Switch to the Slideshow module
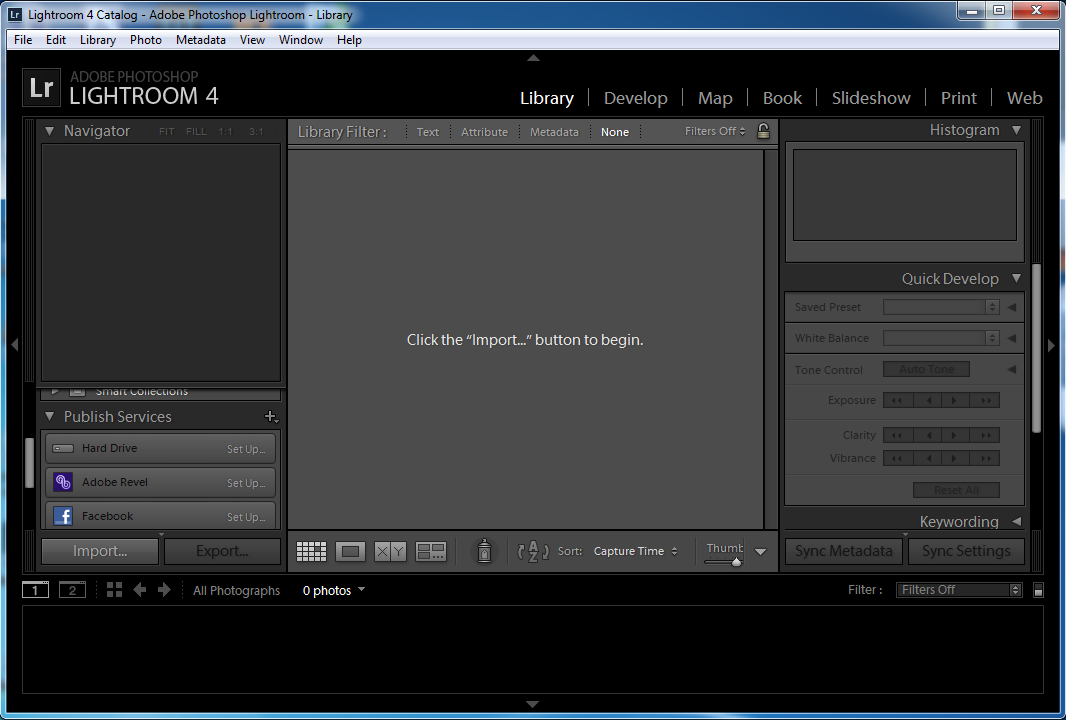Viewport: 1066px width, 720px height. click(871, 98)
